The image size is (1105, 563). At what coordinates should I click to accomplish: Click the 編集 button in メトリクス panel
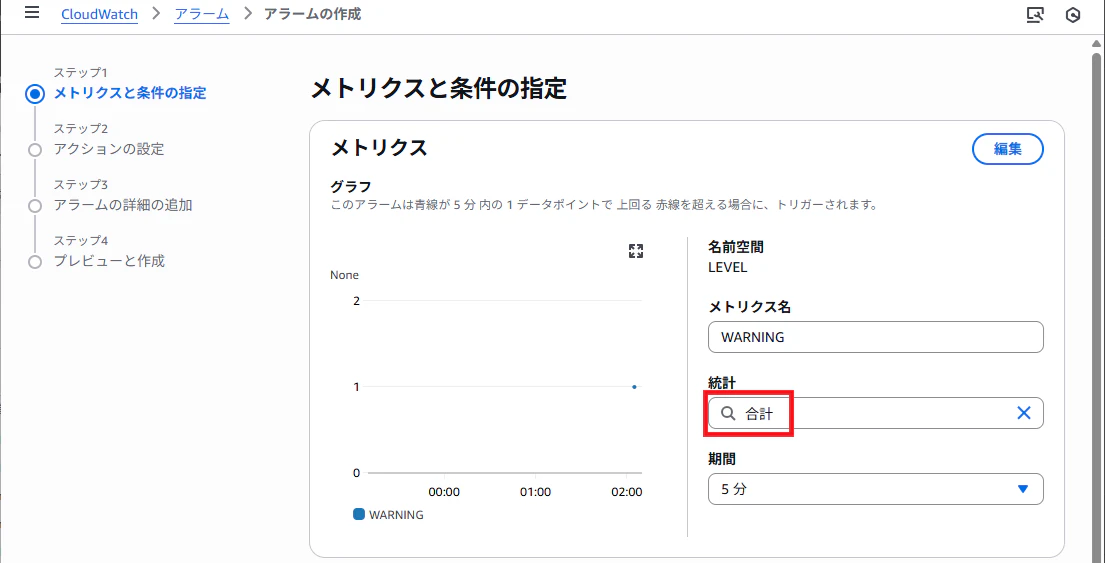point(1008,149)
